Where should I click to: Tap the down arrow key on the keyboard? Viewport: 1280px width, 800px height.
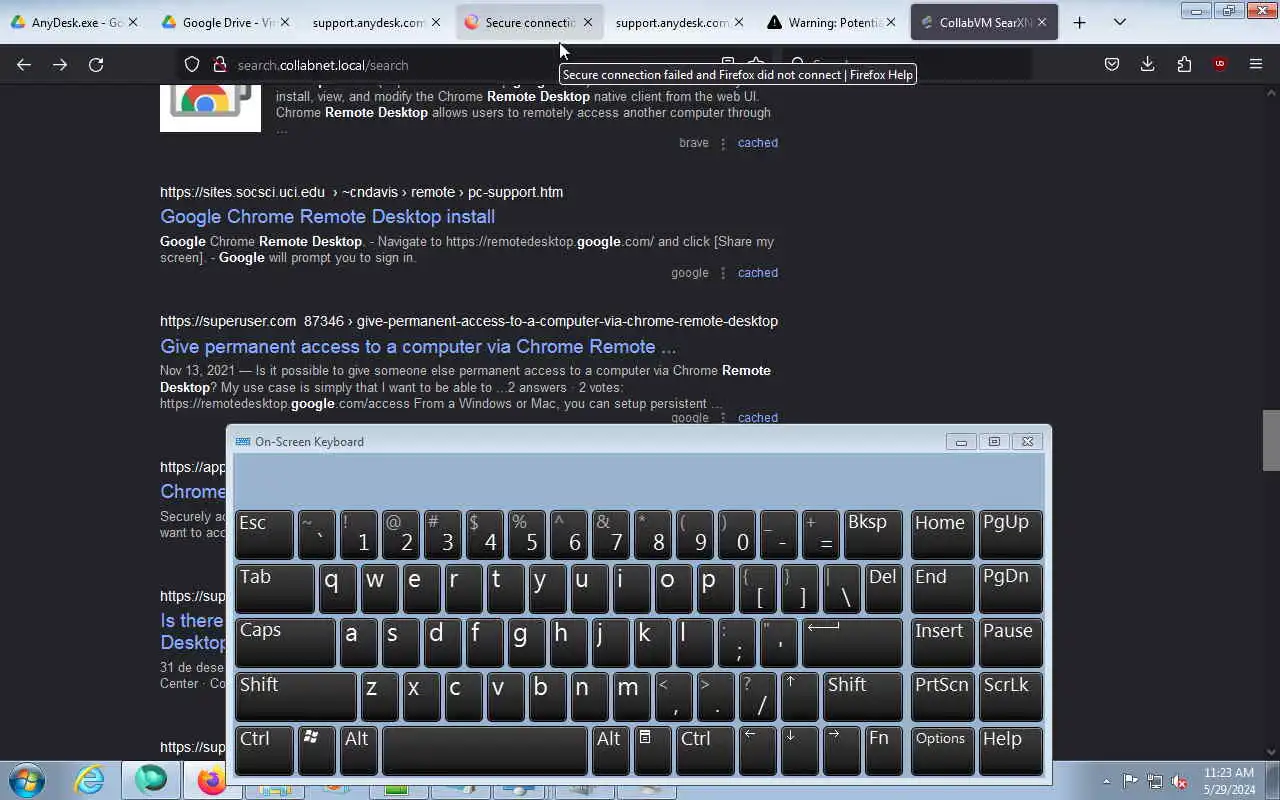[x=798, y=750]
